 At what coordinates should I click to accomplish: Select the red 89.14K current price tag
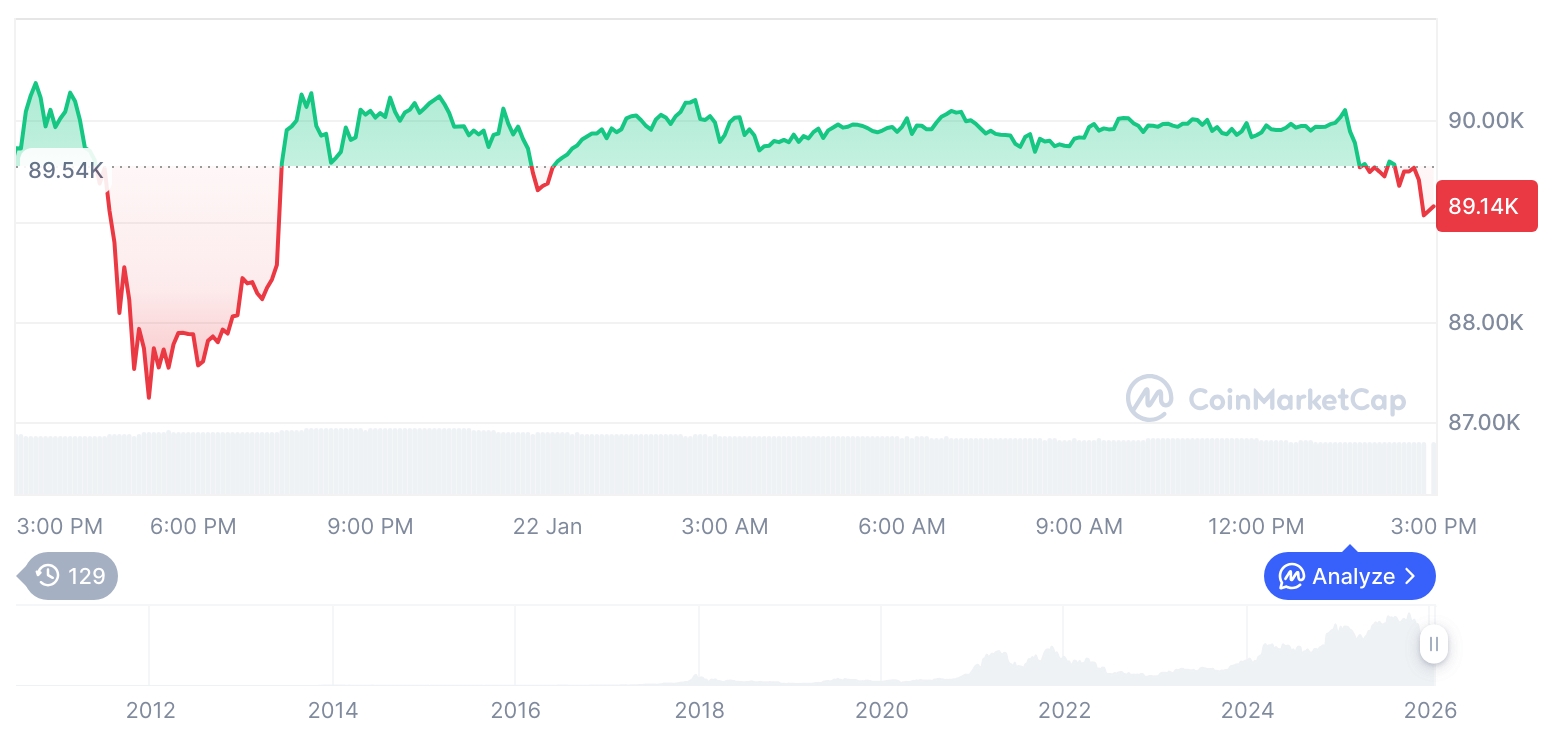pyautogui.click(x=1485, y=207)
